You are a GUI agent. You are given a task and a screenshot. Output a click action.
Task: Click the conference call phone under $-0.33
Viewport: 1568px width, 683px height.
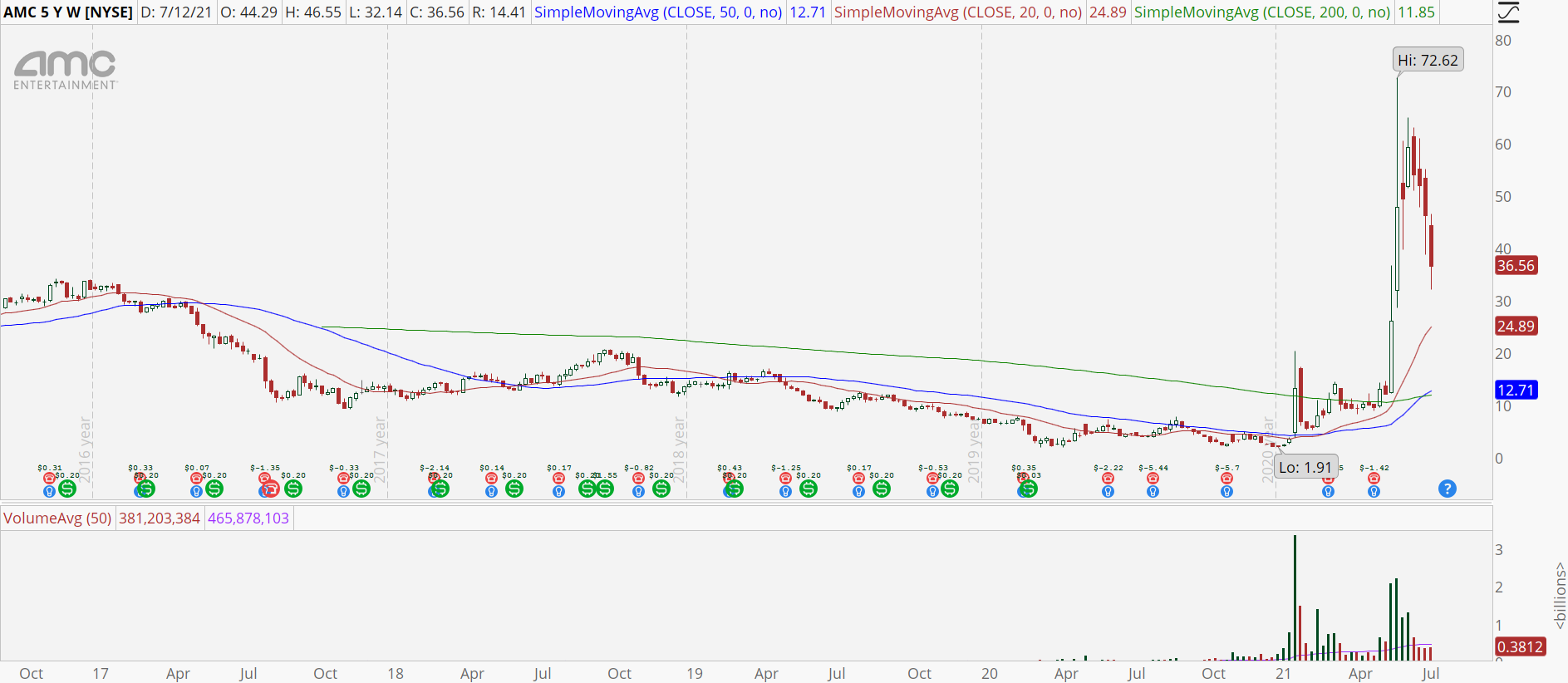343,479
